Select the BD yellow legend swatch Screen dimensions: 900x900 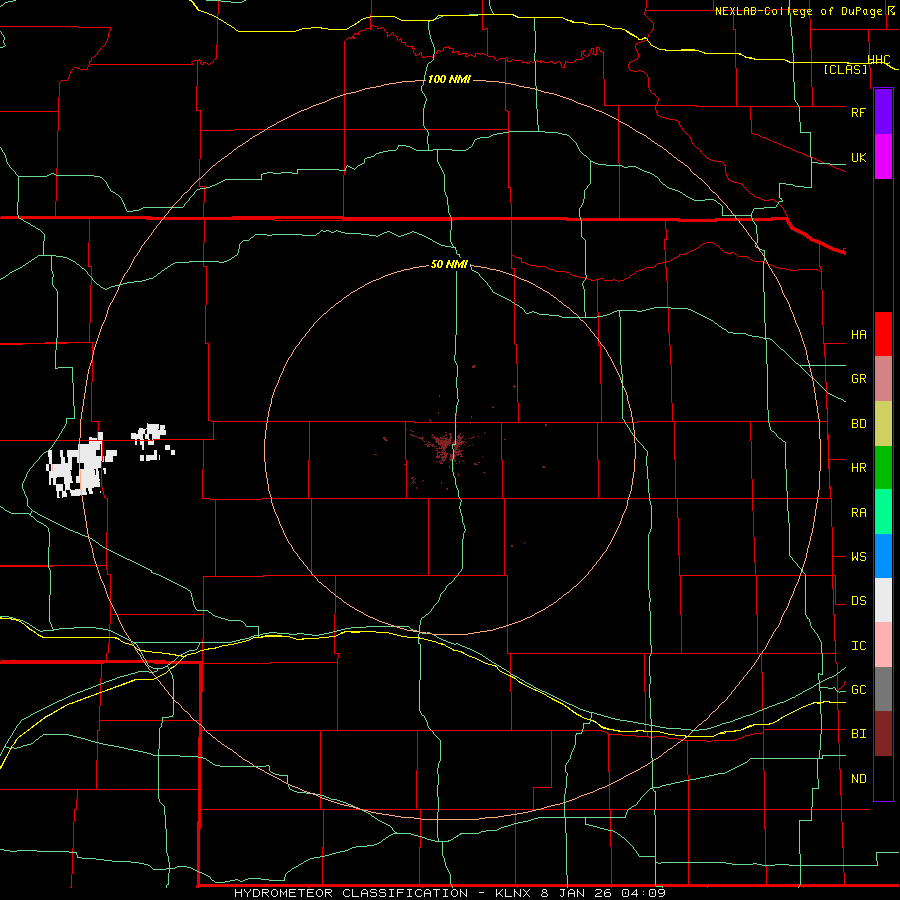[x=883, y=423]
